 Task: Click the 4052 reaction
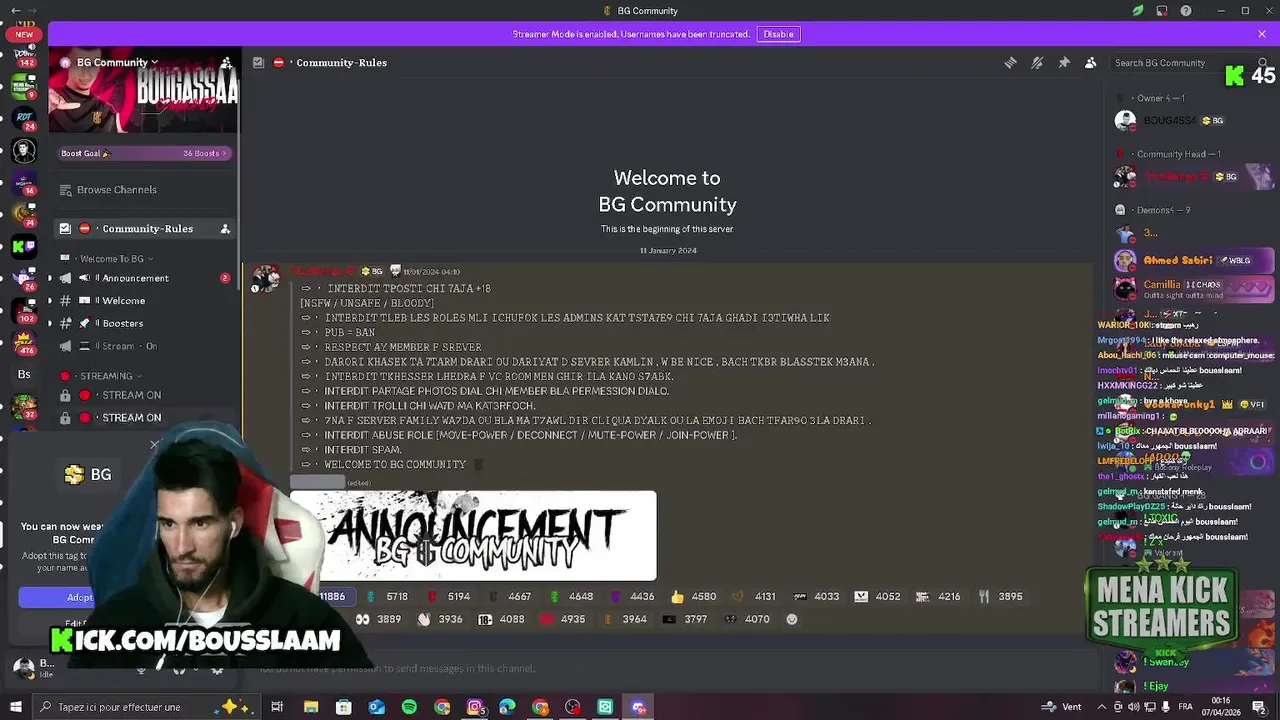[877, 596]
